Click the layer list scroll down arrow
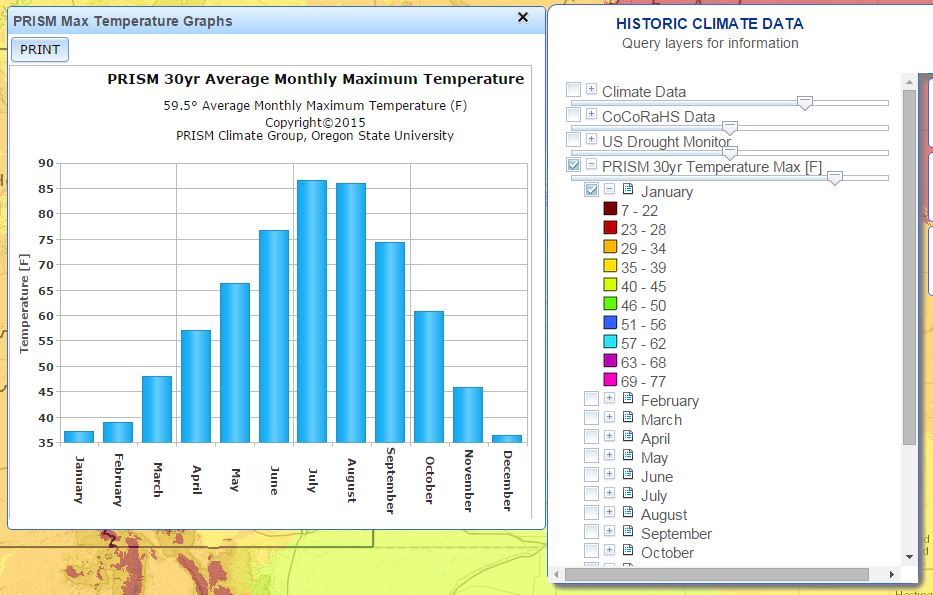Image resolution: width=933 pixels, height=595 pixels. (x=909, y=556)
